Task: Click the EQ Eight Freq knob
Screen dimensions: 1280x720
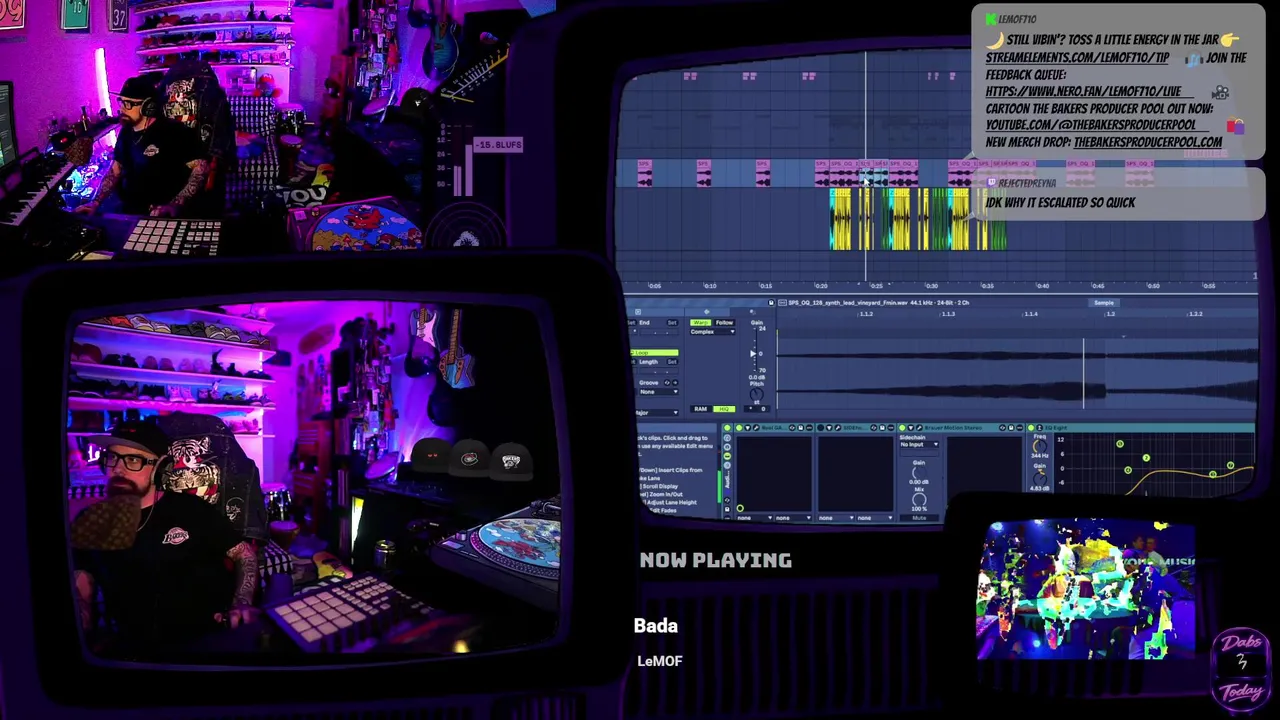Action: [1040, 445]
